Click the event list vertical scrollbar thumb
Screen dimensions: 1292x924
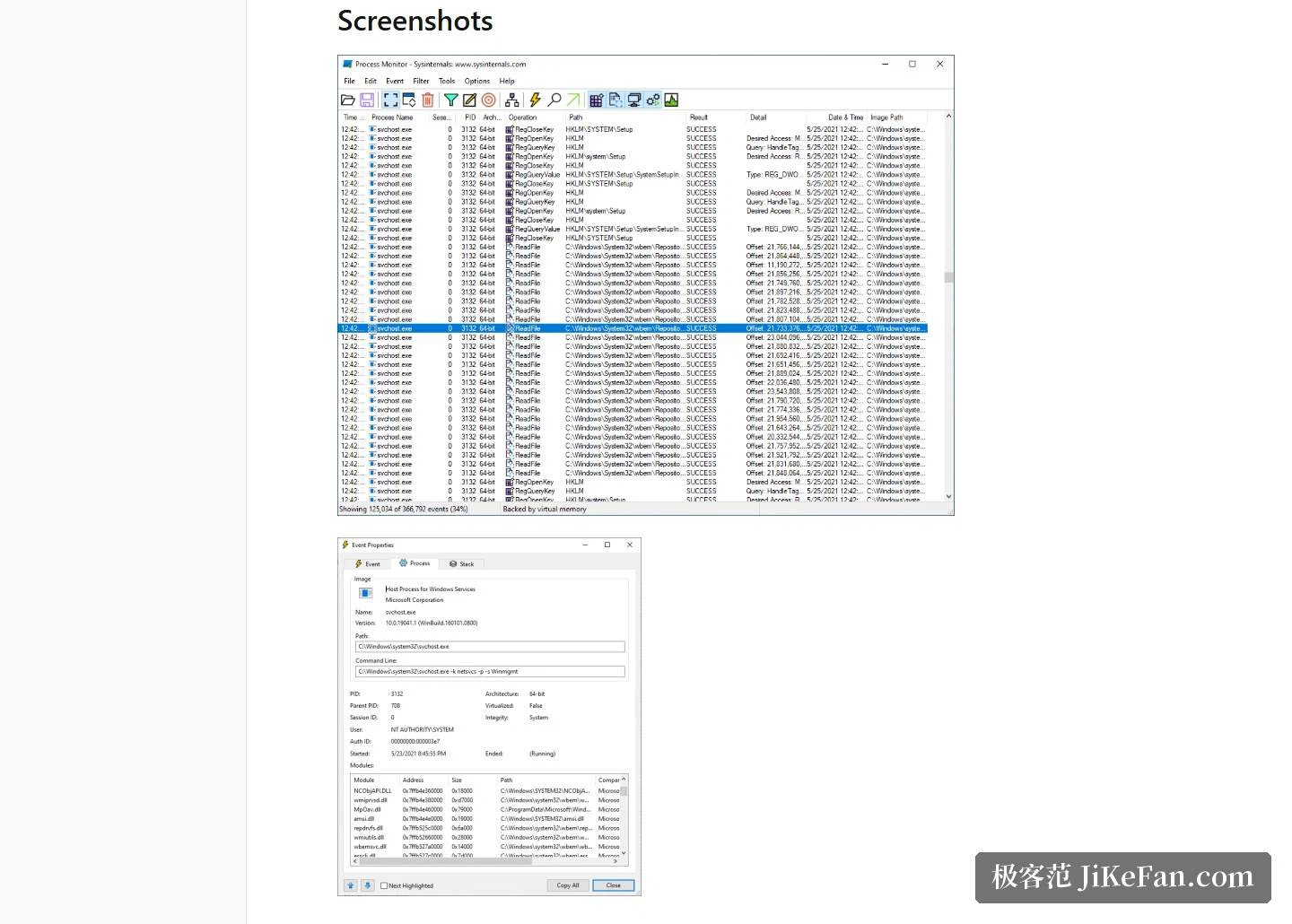948,277
